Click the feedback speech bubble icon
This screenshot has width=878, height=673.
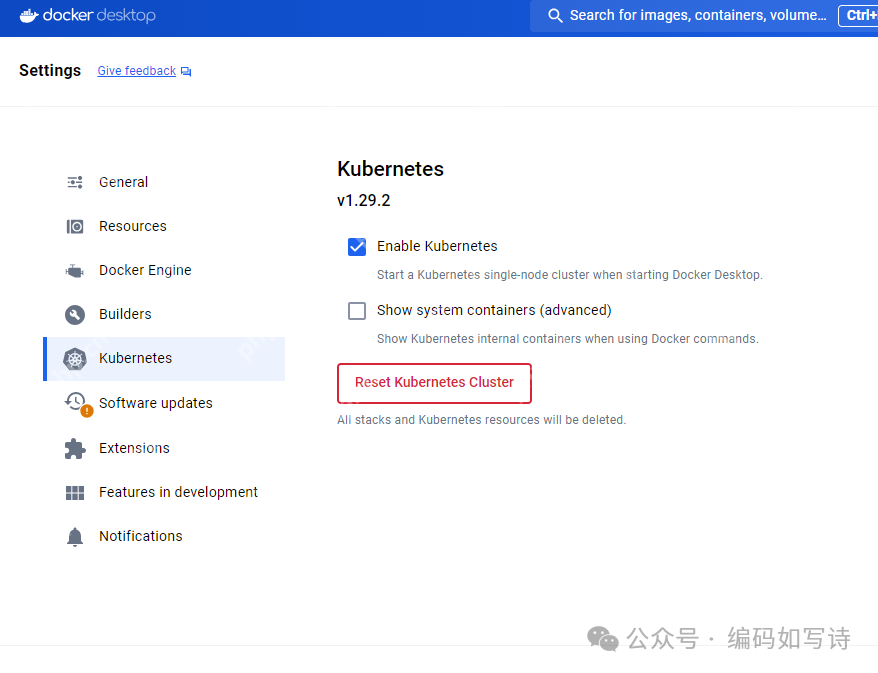(x=186, y=72)
